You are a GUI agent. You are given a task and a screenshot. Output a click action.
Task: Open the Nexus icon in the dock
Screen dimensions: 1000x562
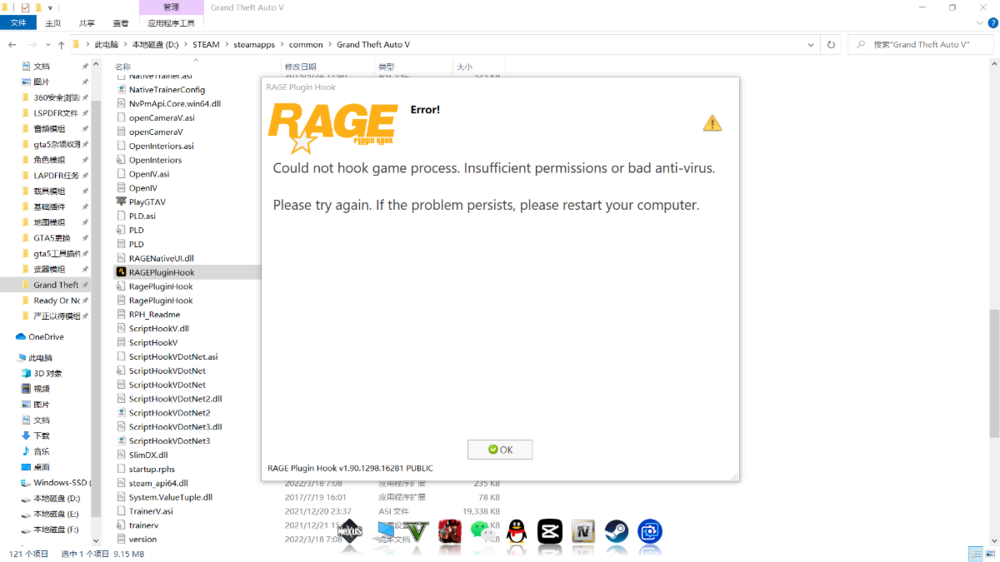(x=350, y=531)
